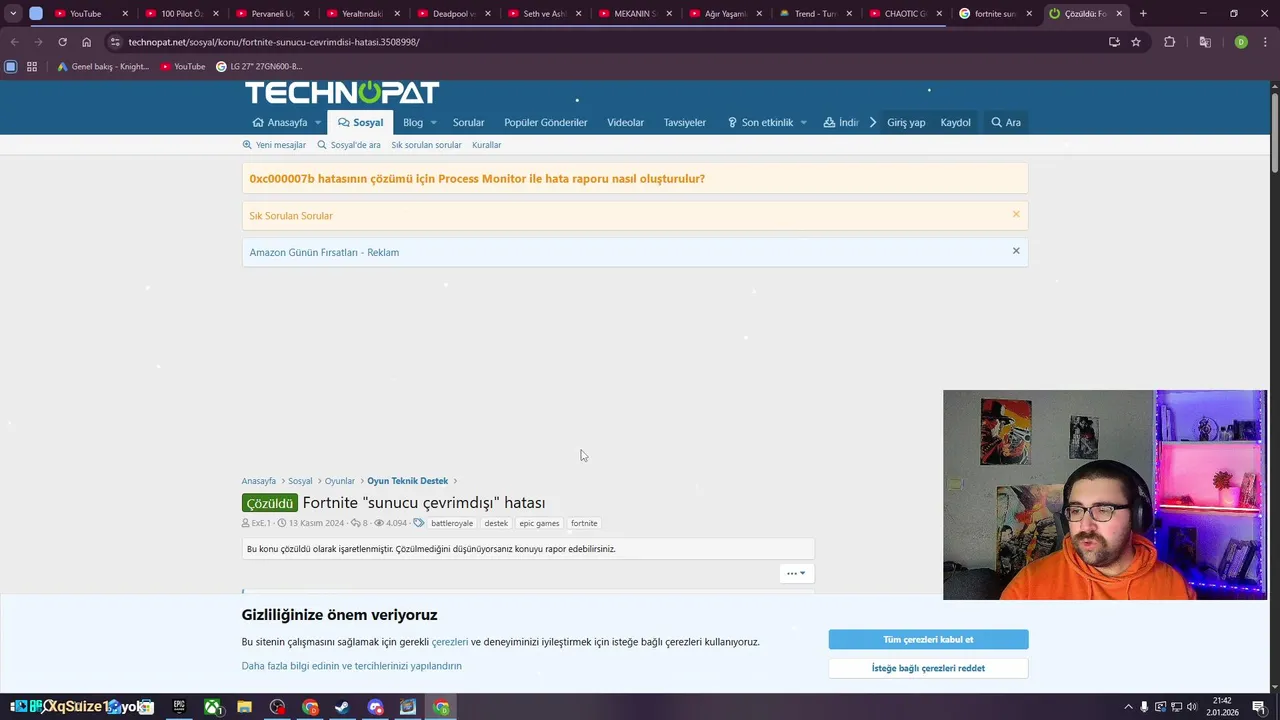Open Amazon Günün Fırsatları - Reklam link

324,252
